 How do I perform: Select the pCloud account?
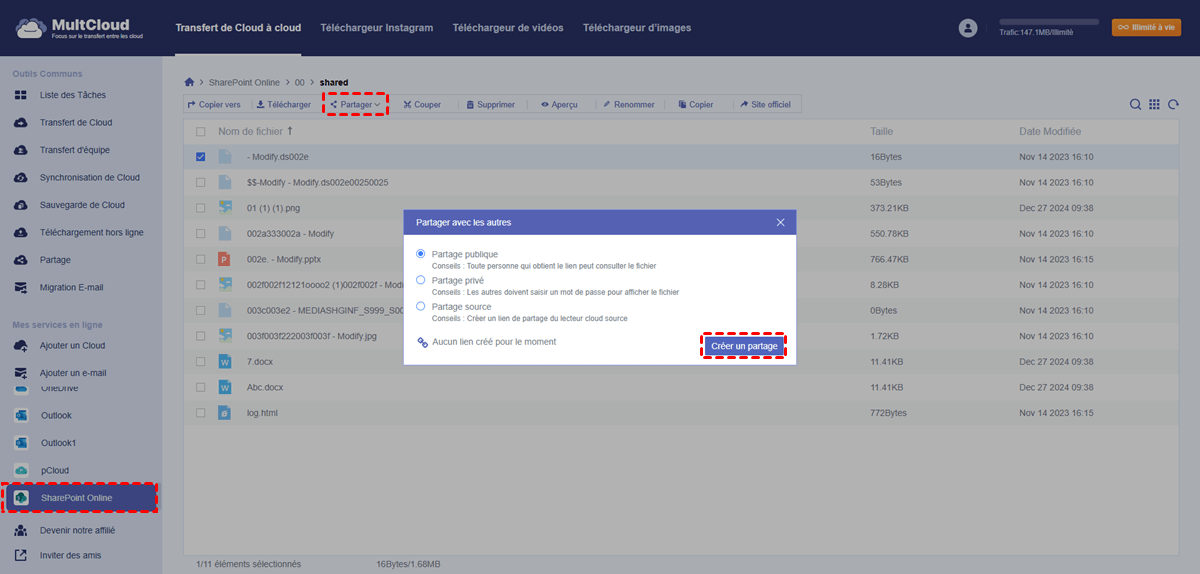point(55,470)
